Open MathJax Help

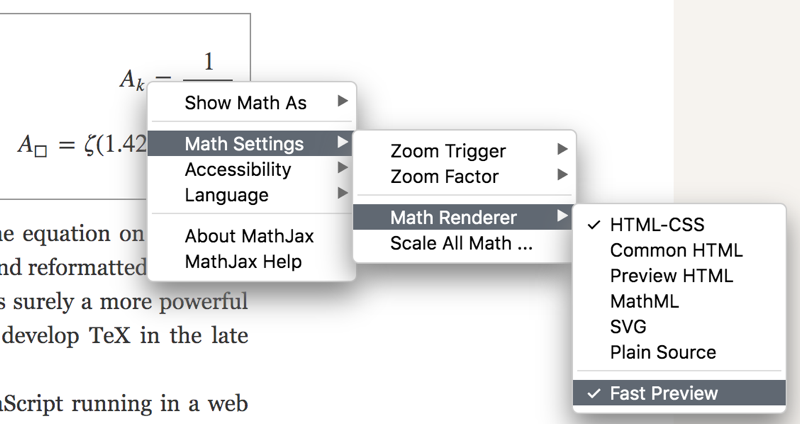[243, 262]
